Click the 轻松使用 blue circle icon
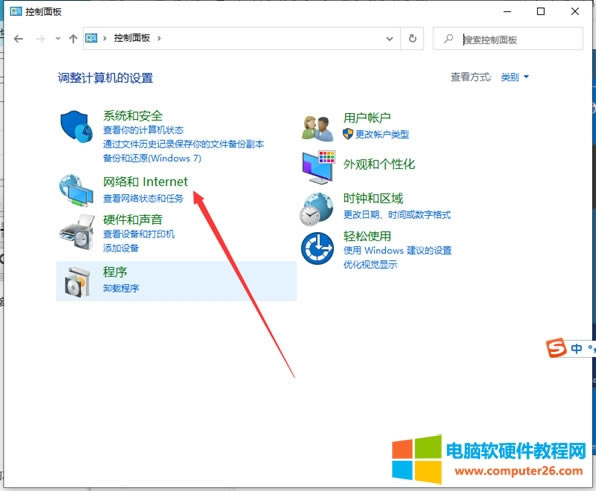 pyautogui.click(x=317, y=249)
